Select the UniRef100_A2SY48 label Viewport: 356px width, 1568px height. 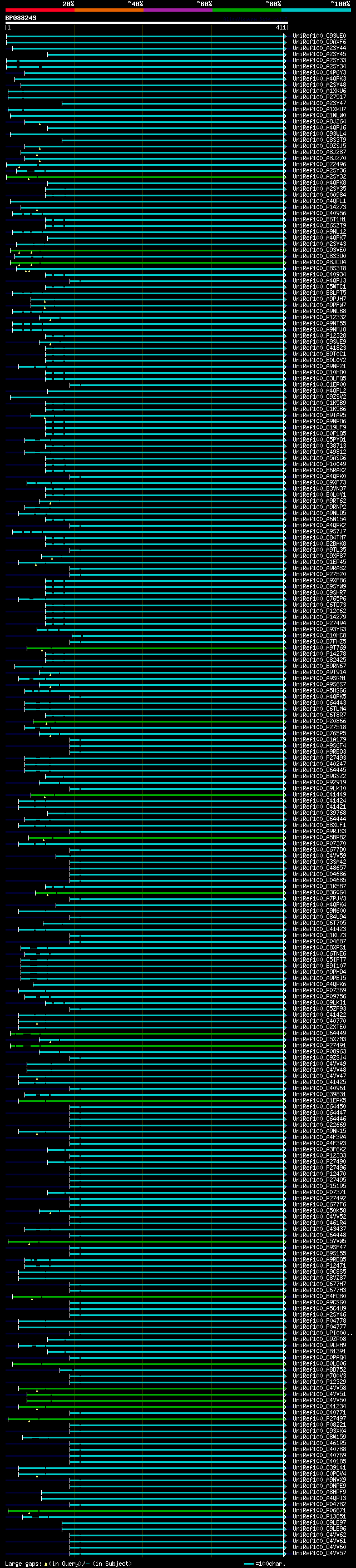point(319,85)
